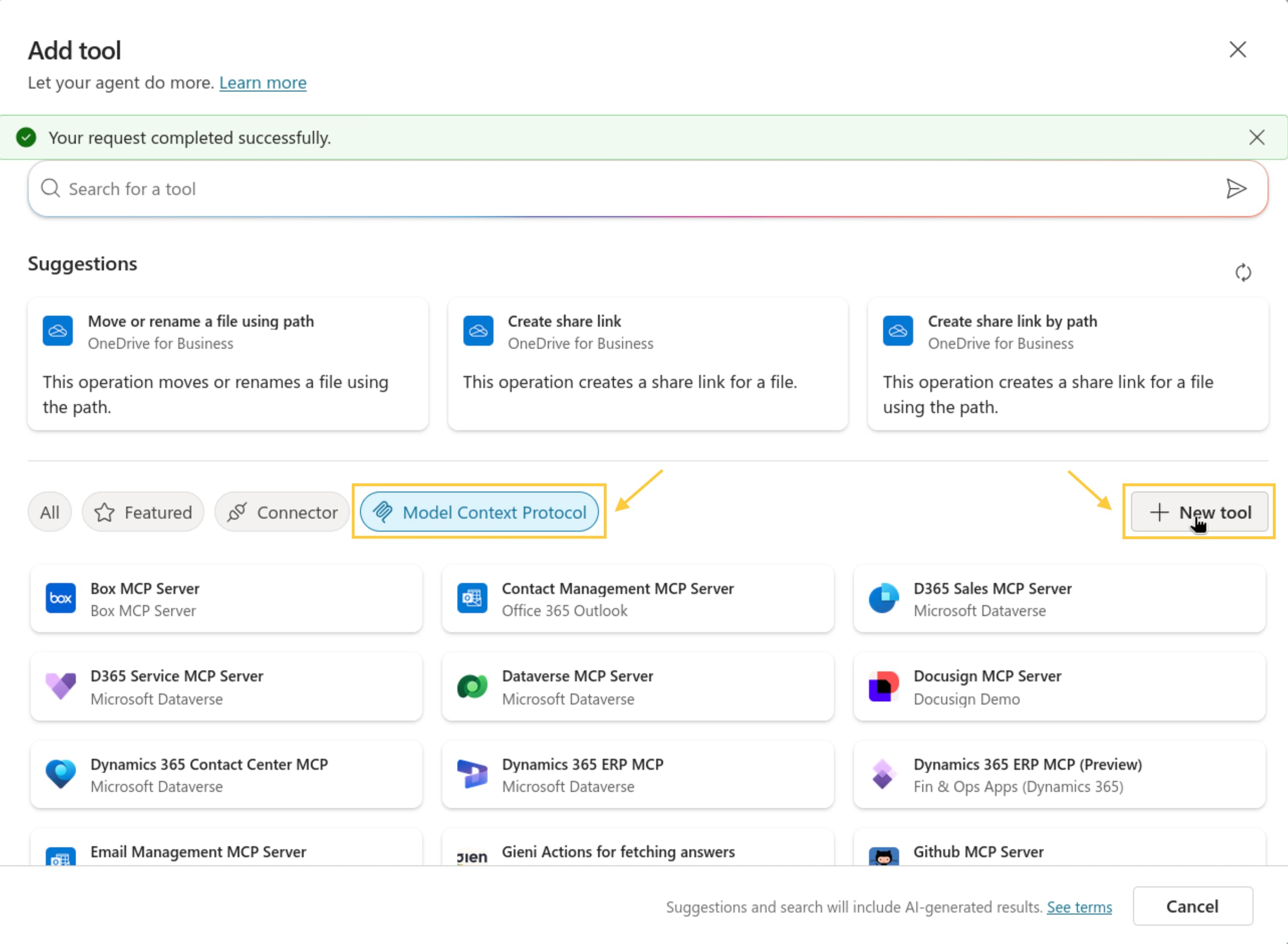Click the Box MCP Server icon
This screenshot has height=944, width=1288.
(x=61, y=598)
